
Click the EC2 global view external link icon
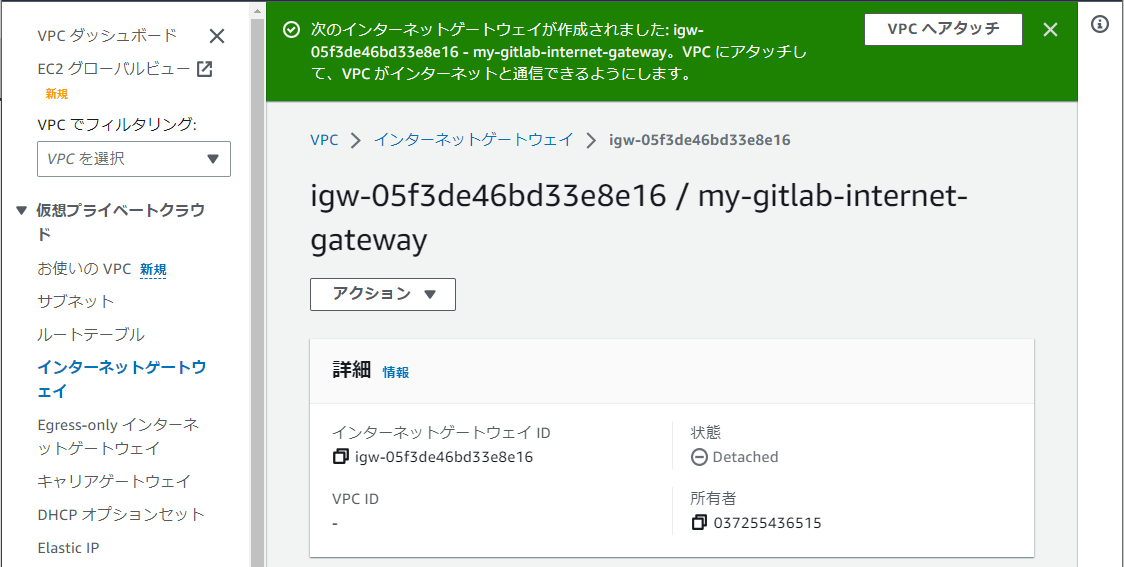coord(204,69)
